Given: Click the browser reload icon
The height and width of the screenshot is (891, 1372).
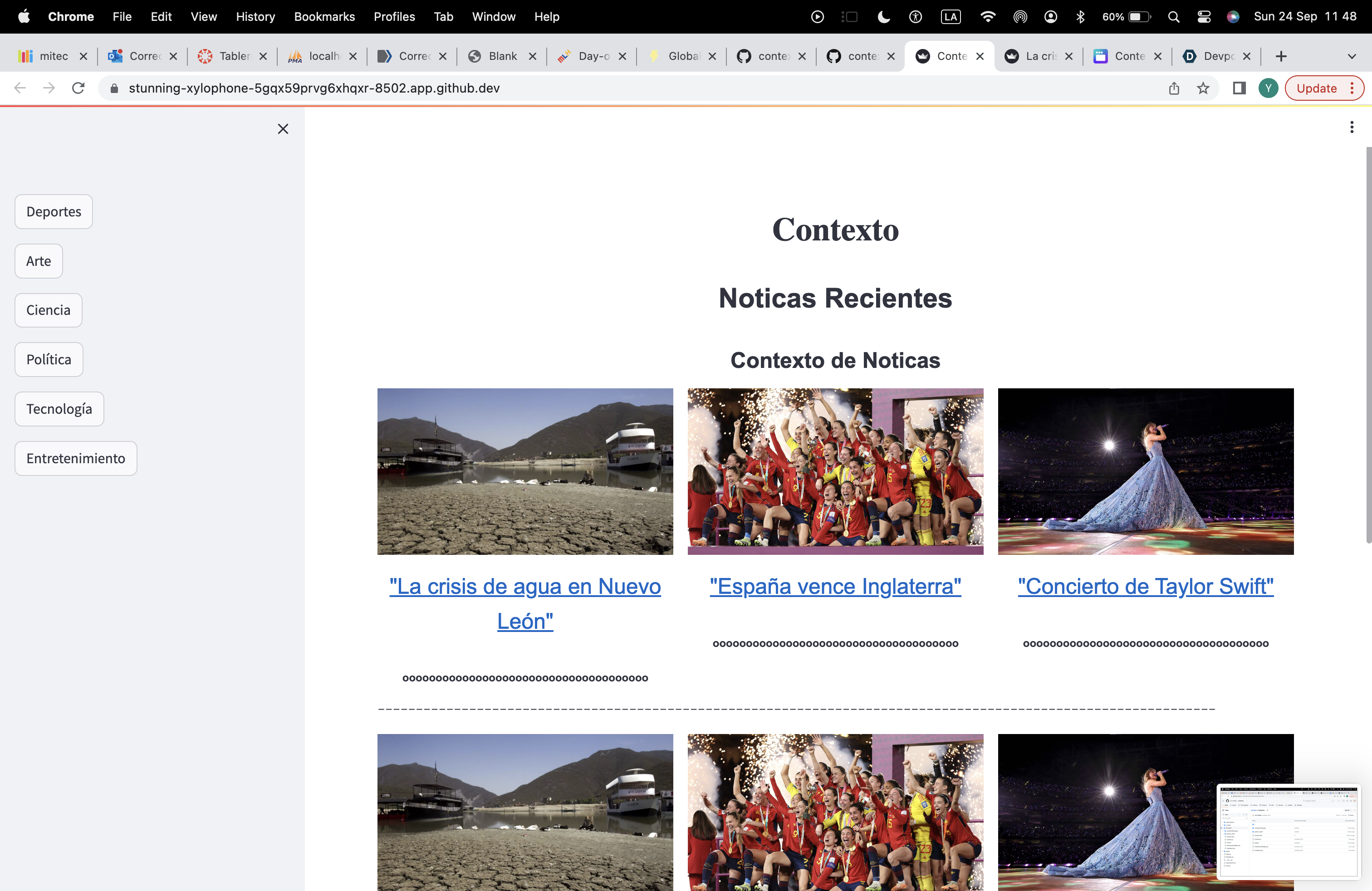Looking at the screenshot, I should (x=78, y=88).
